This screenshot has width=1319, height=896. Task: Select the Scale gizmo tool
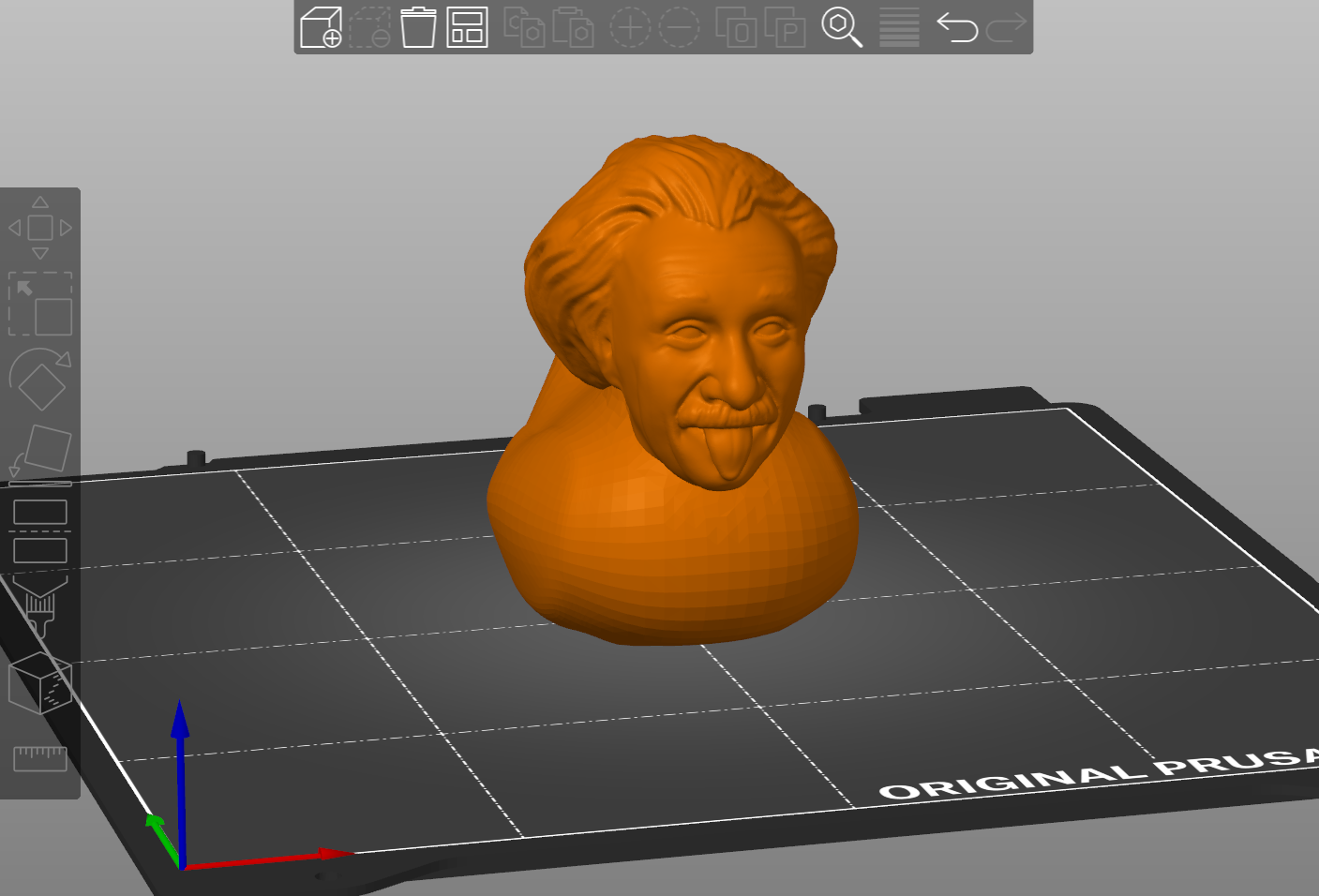40,304
